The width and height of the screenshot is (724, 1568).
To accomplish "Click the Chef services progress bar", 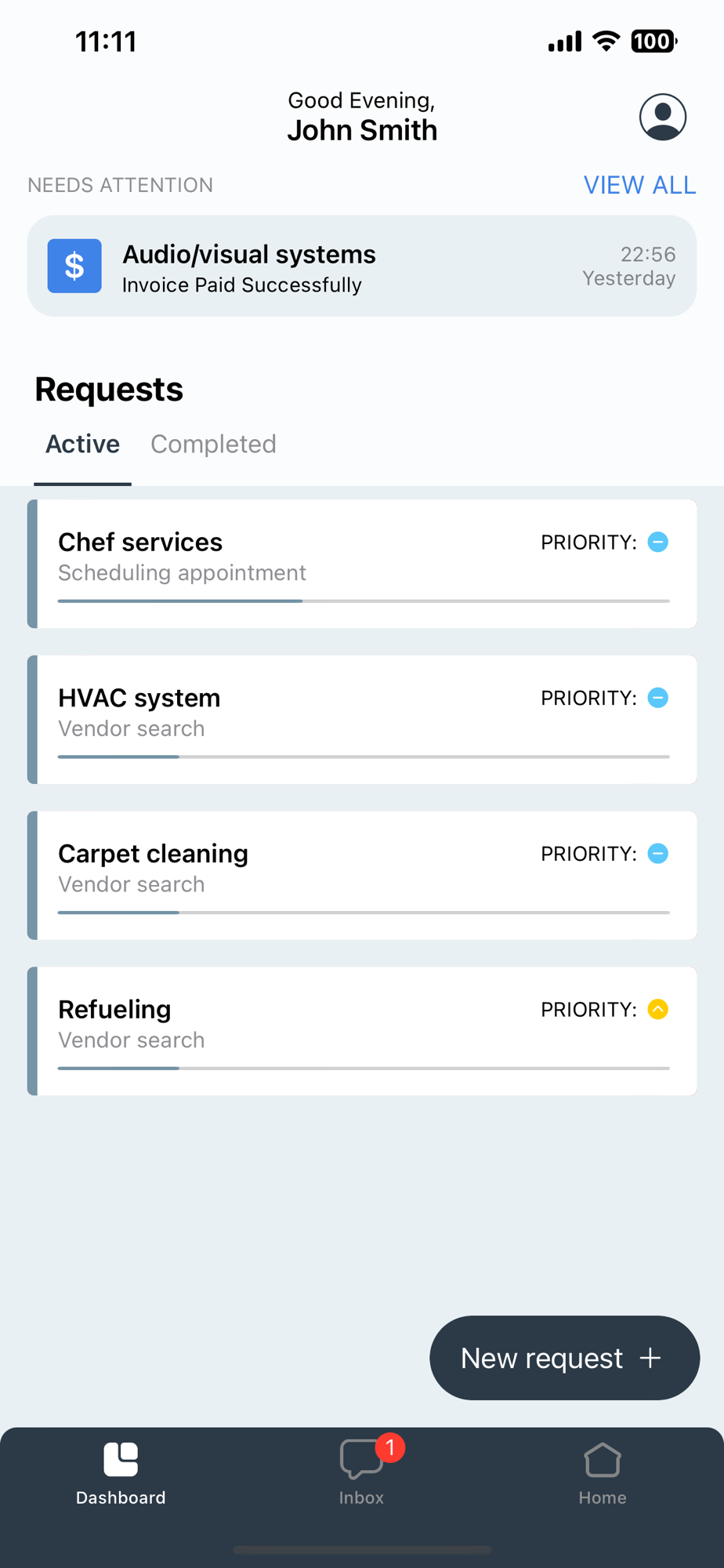I will [x=364, y=601].
